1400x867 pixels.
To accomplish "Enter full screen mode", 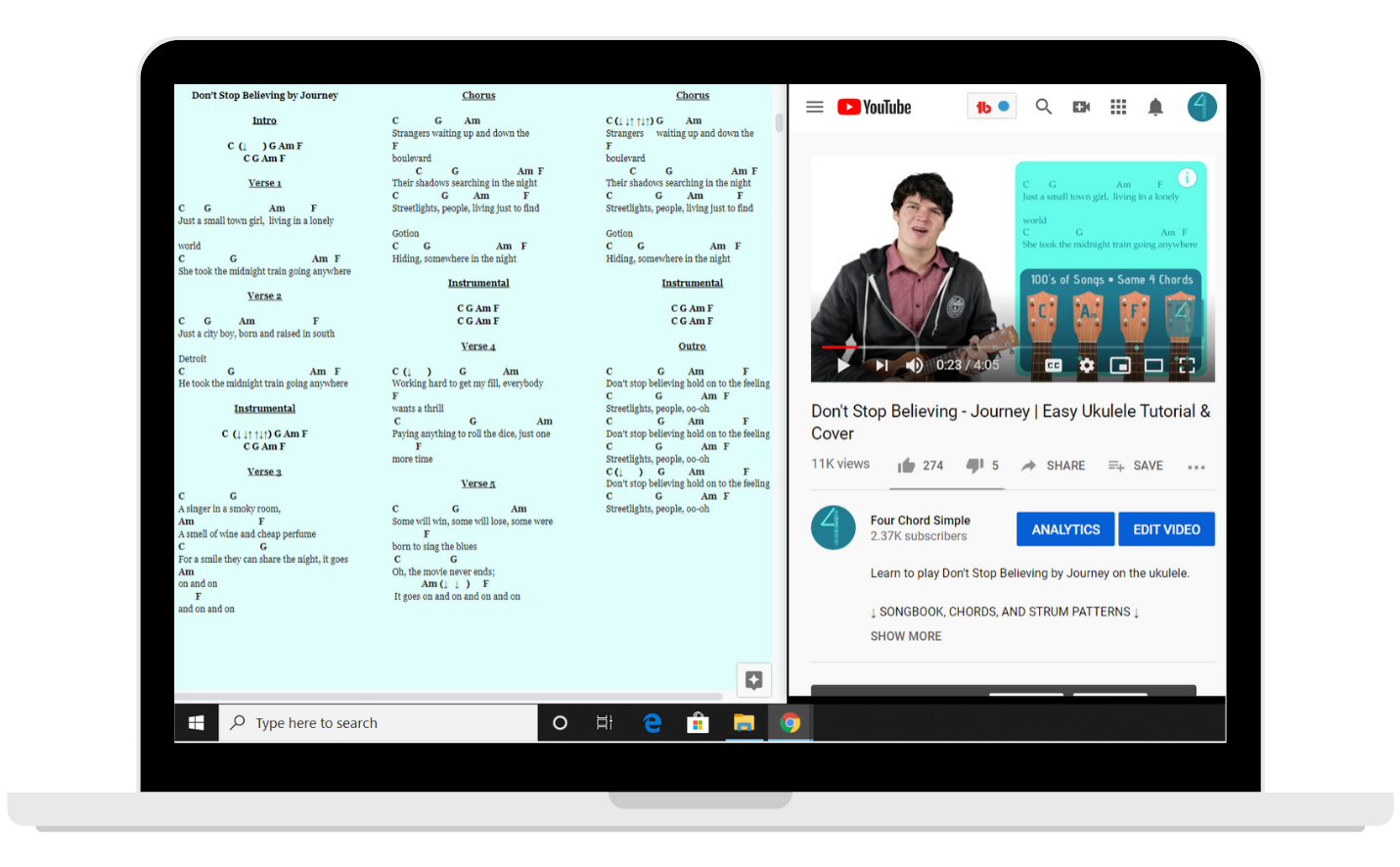I will [1187, 365].
